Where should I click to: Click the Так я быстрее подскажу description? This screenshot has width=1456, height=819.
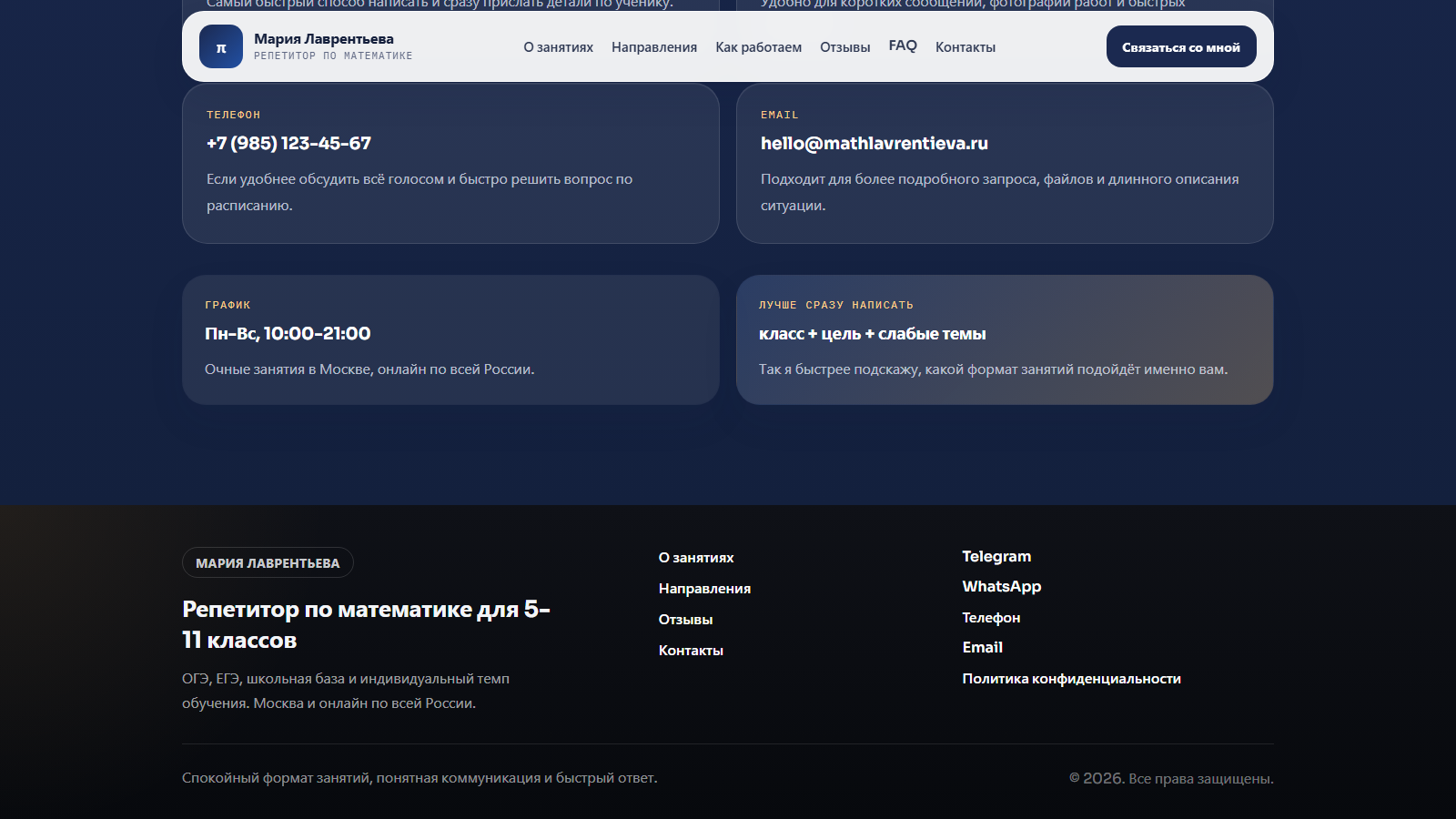(x=994, y=369)
